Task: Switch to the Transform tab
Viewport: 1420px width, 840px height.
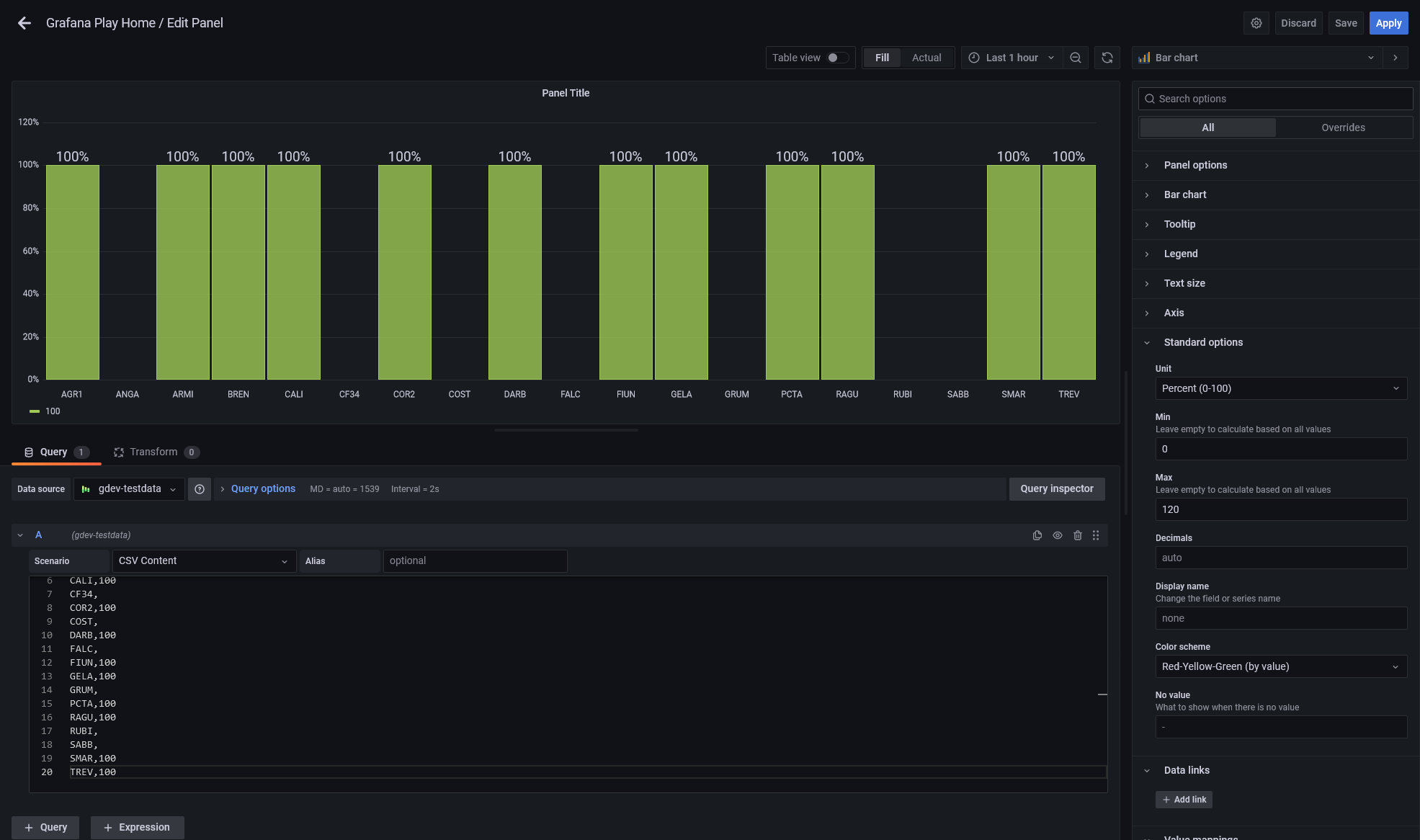Action: [x=156, y=452]
